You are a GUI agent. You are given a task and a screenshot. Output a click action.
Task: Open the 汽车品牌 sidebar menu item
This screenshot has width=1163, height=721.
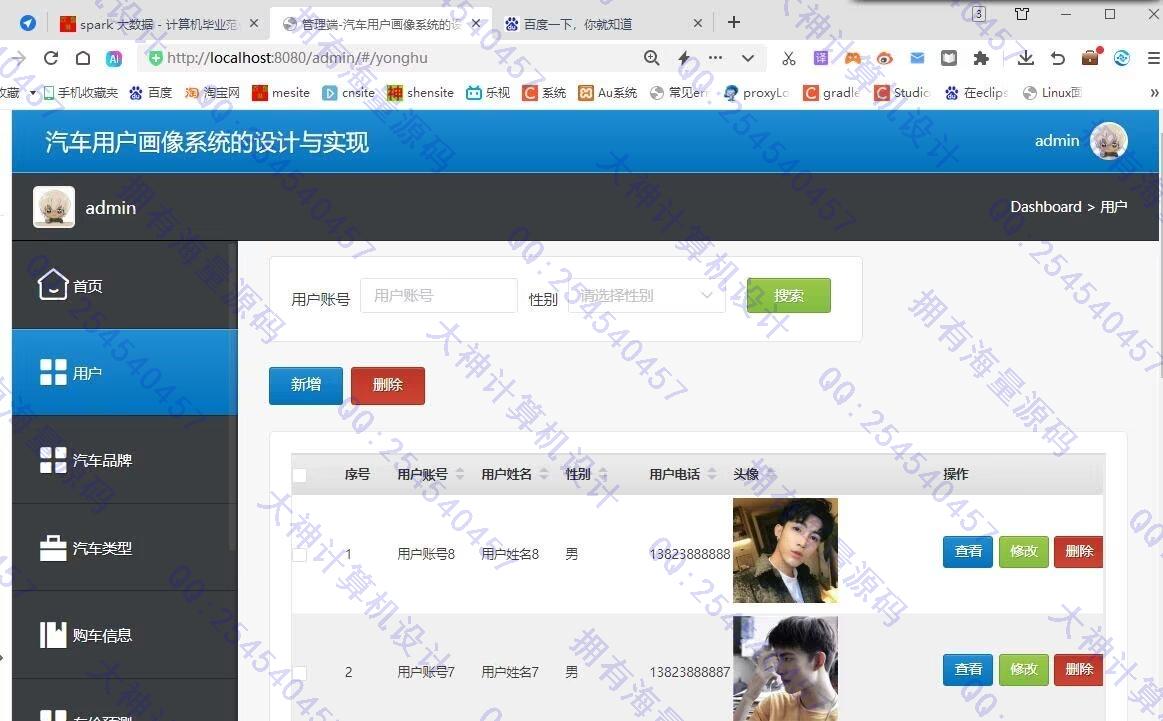point(125,460)
